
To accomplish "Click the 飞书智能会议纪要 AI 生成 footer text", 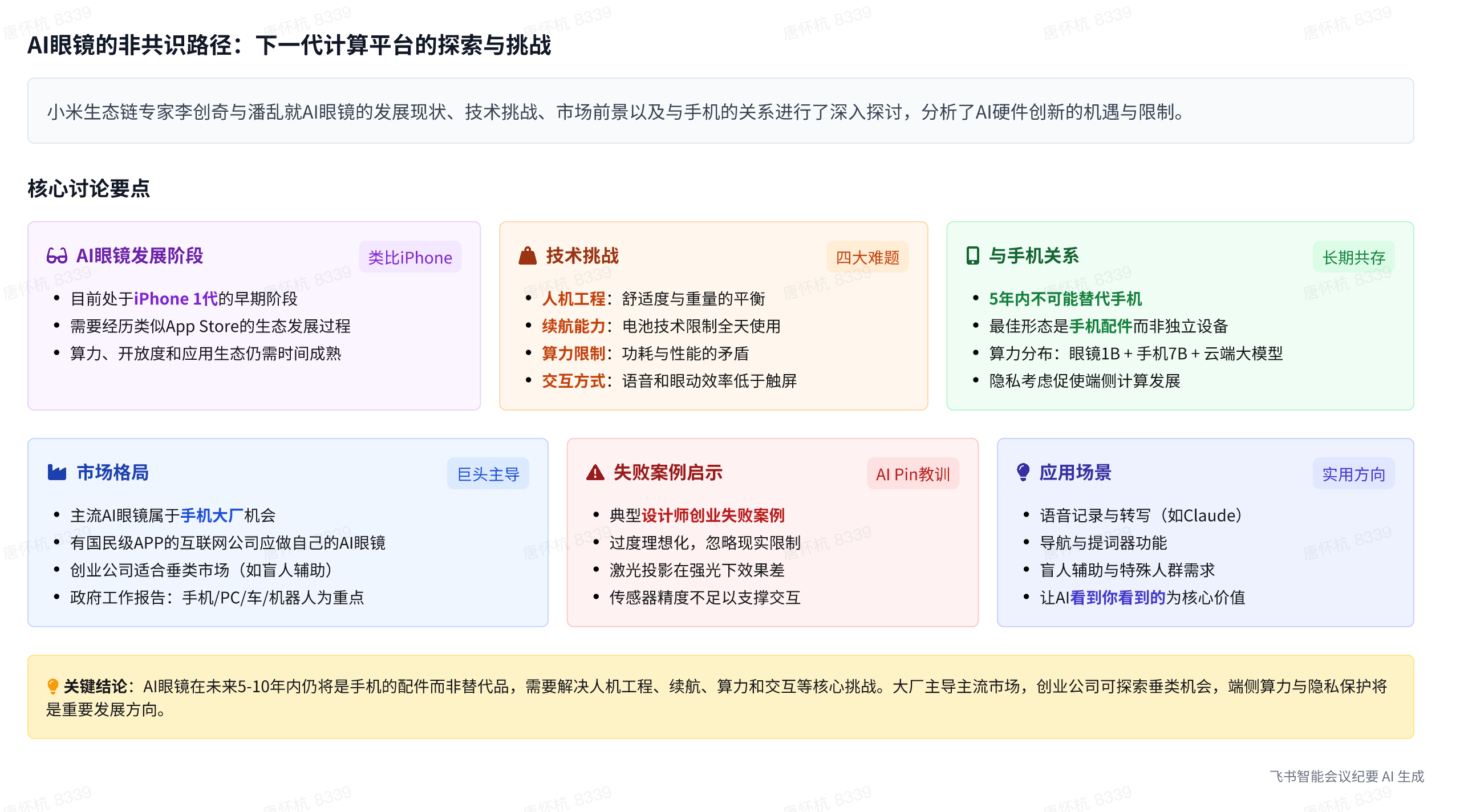I will point(1346,777).
